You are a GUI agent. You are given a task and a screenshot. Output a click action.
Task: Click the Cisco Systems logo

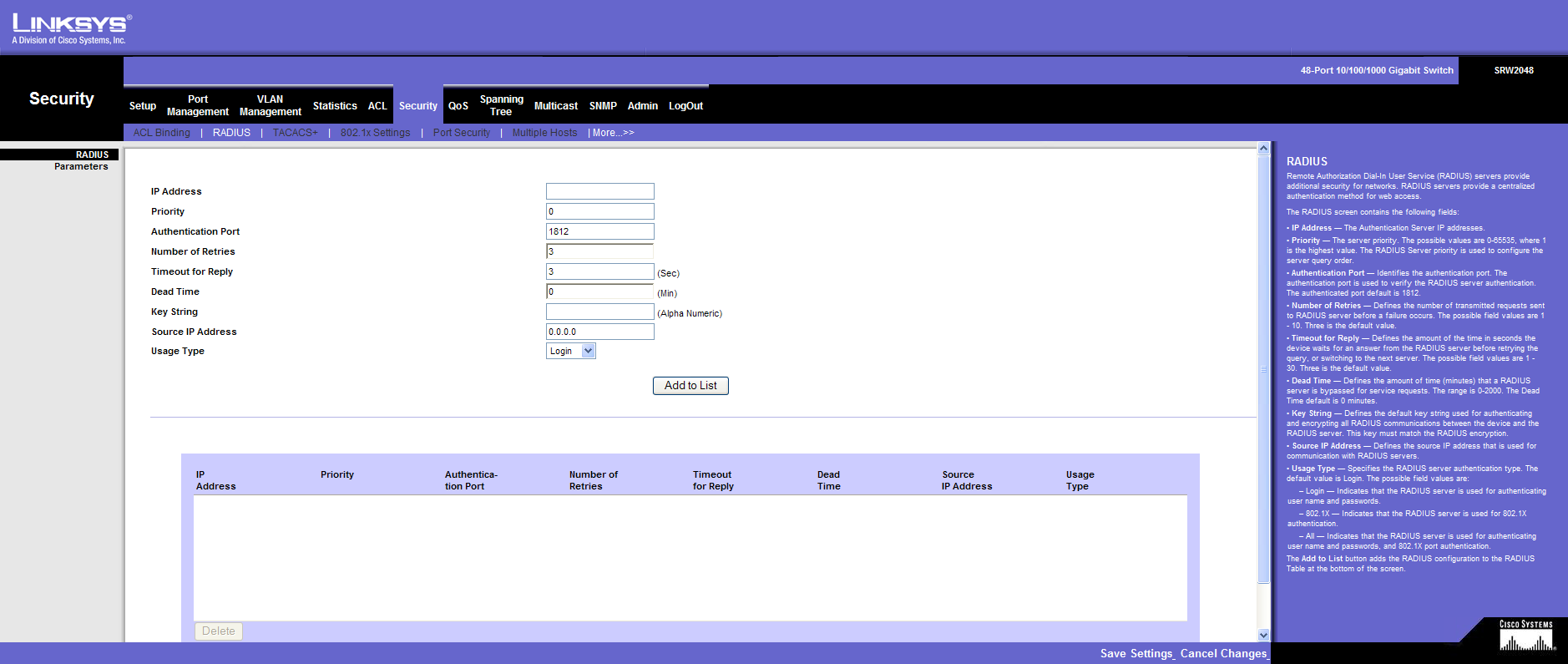pyautogui.click(x=1526, y=636)
